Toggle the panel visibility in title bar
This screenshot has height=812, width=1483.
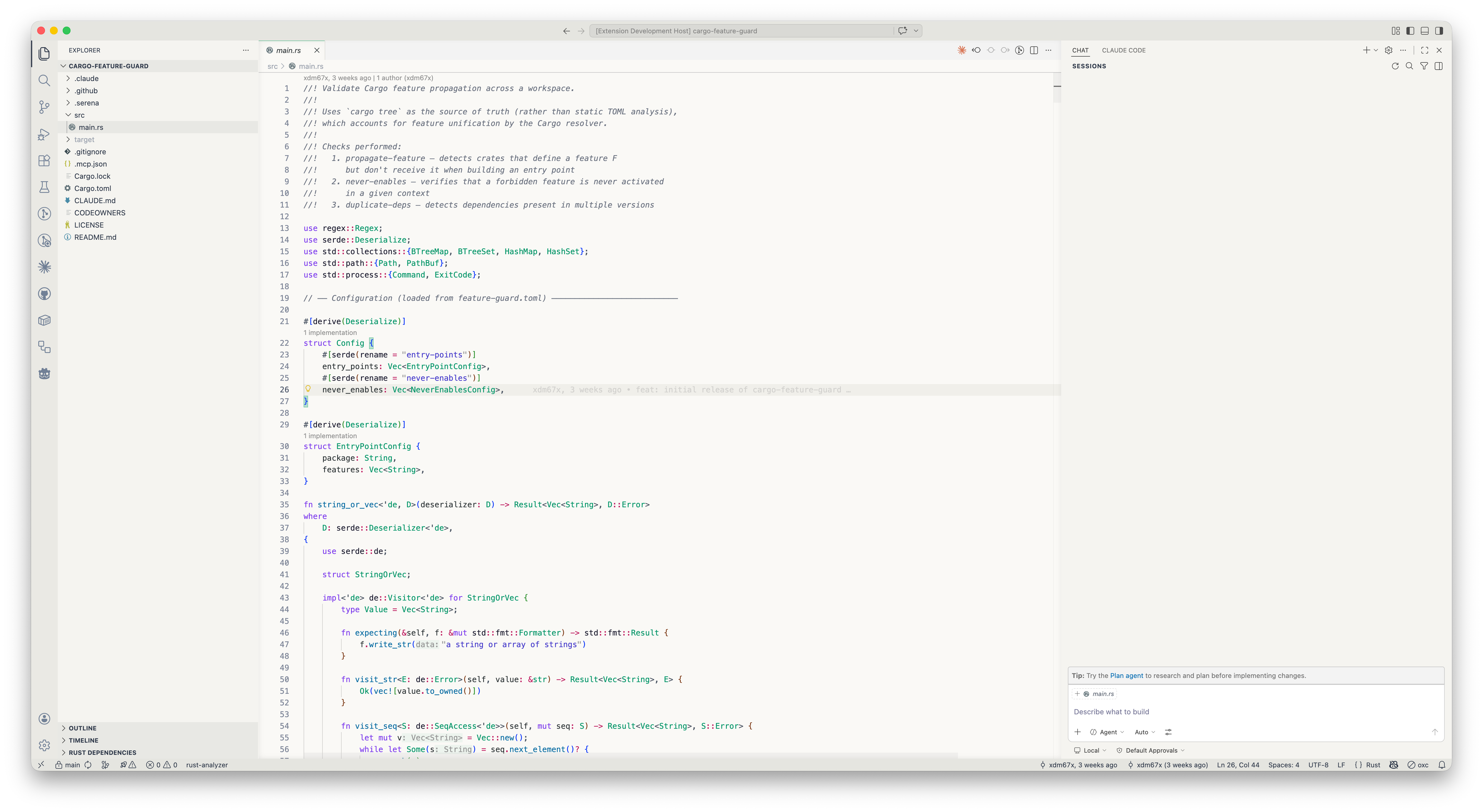[x=1425, y=31]
